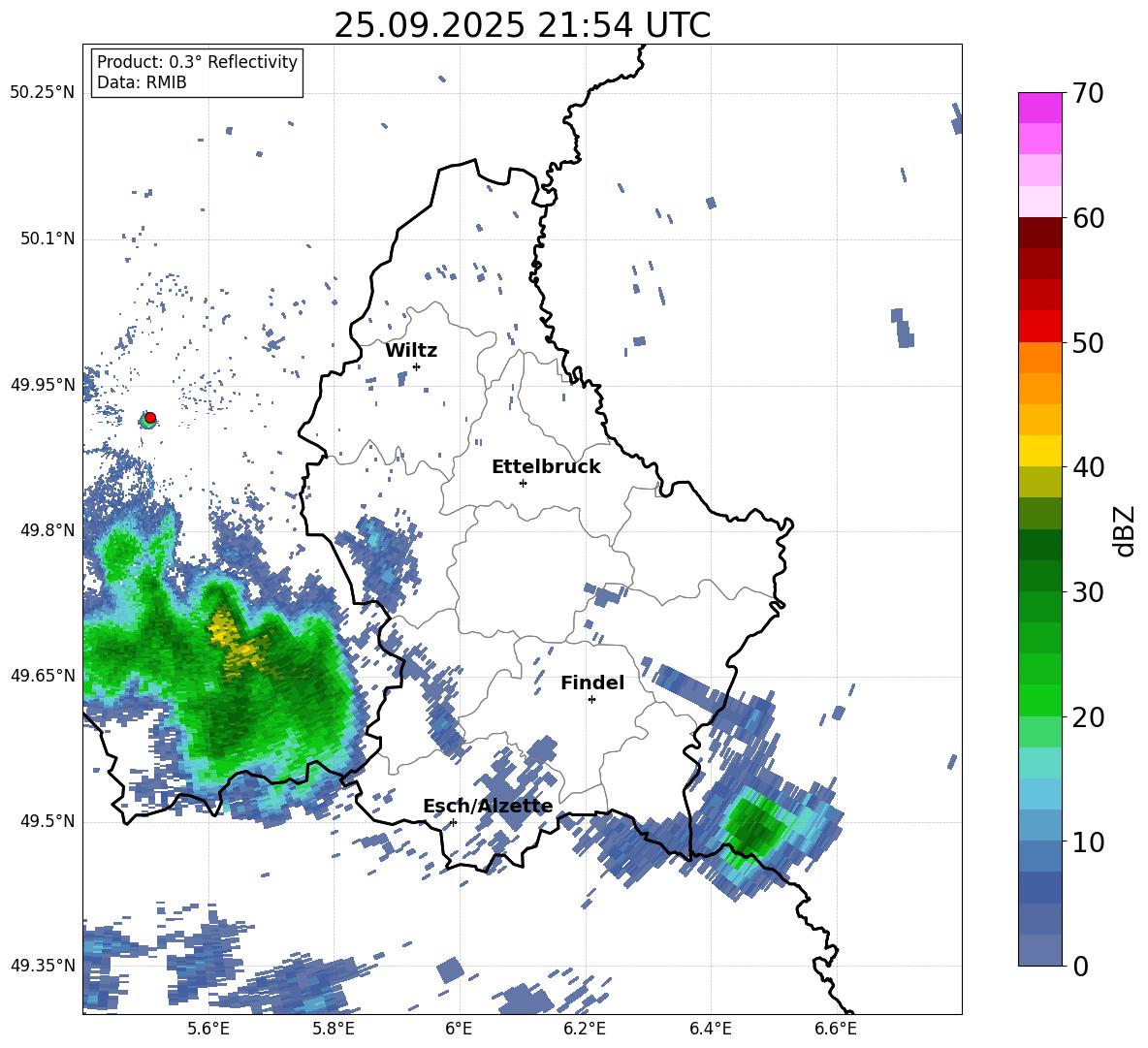Select the Esch/Alzette station label

pos(488,807)
